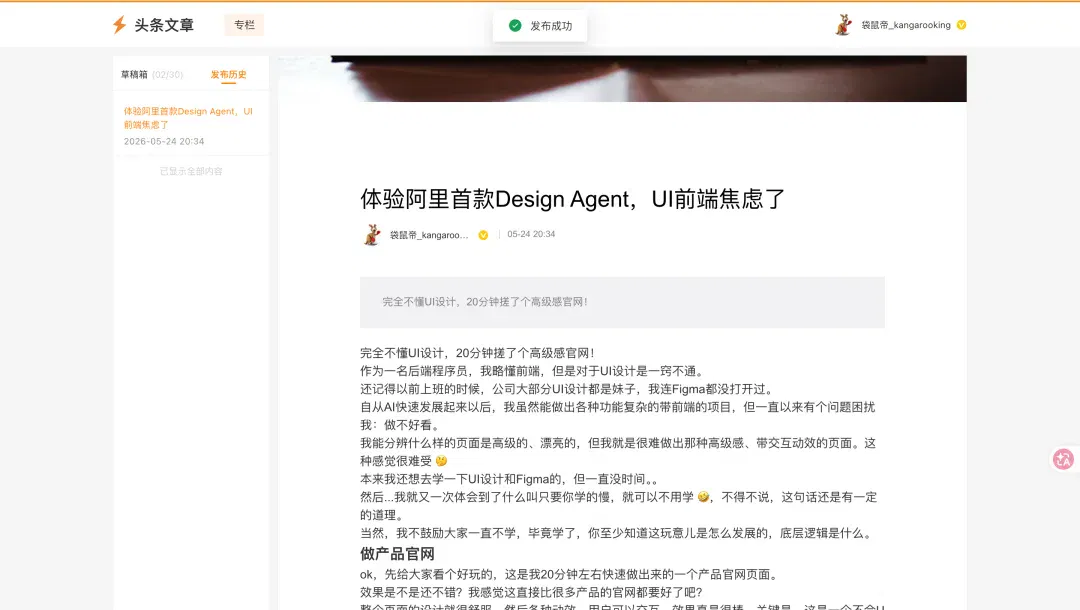This screenshot has height=610, width=1080.
Task: Click 已显示全部内容 text in the sidebar
Action: [191, 171]
